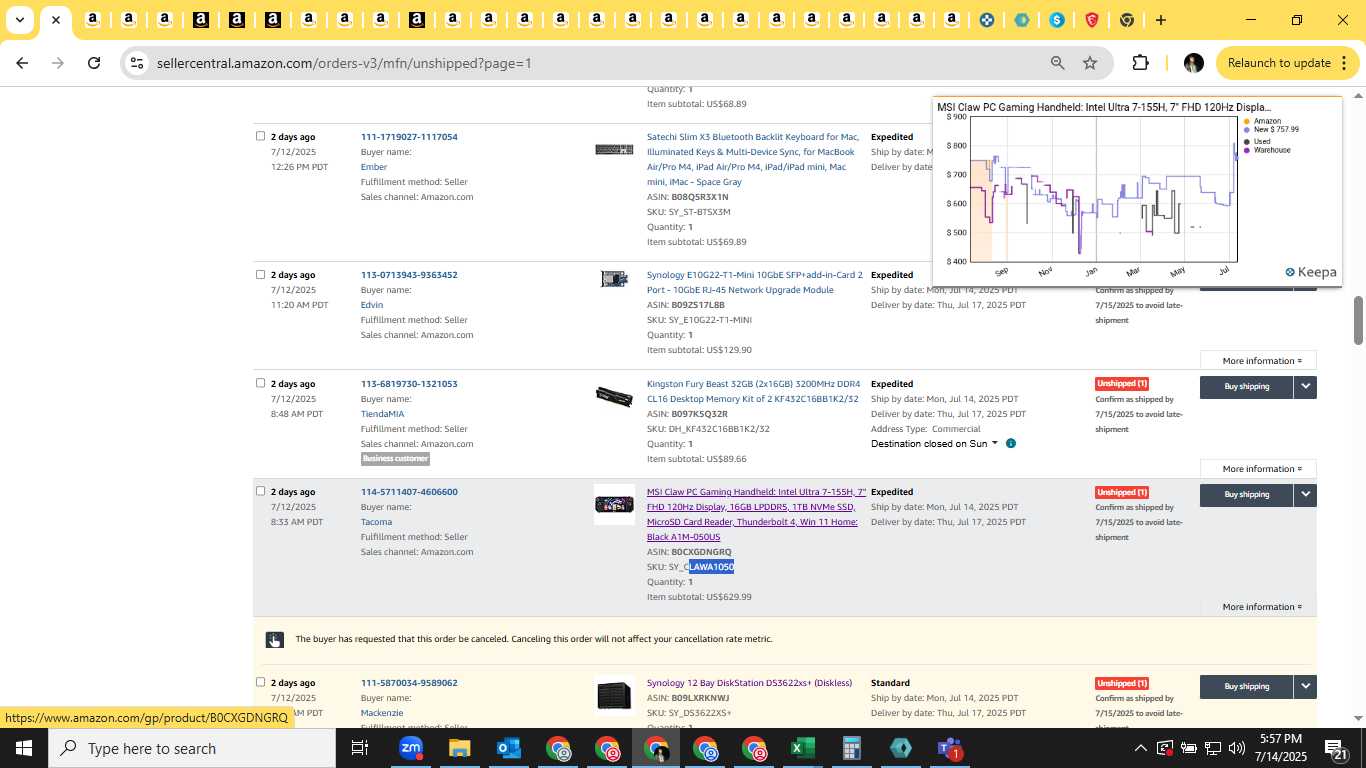
Task: Open site information icon in address bar
Action: (x=137, y=63)
